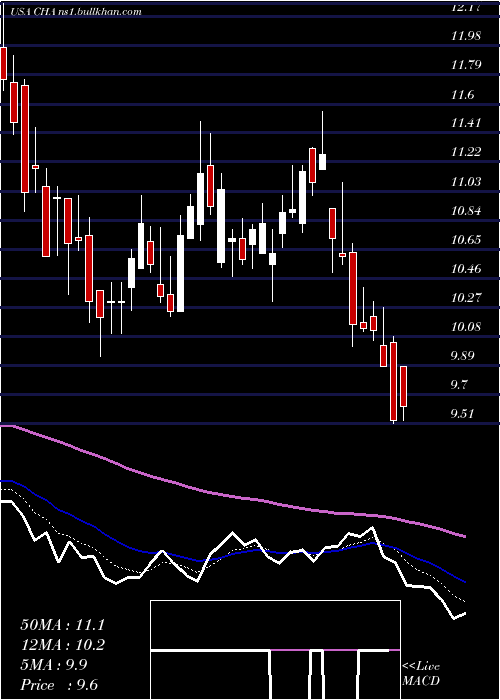Click the 10.08 price axis label
This screenshot has width=500, height=700.
click(x=466, y=327)
